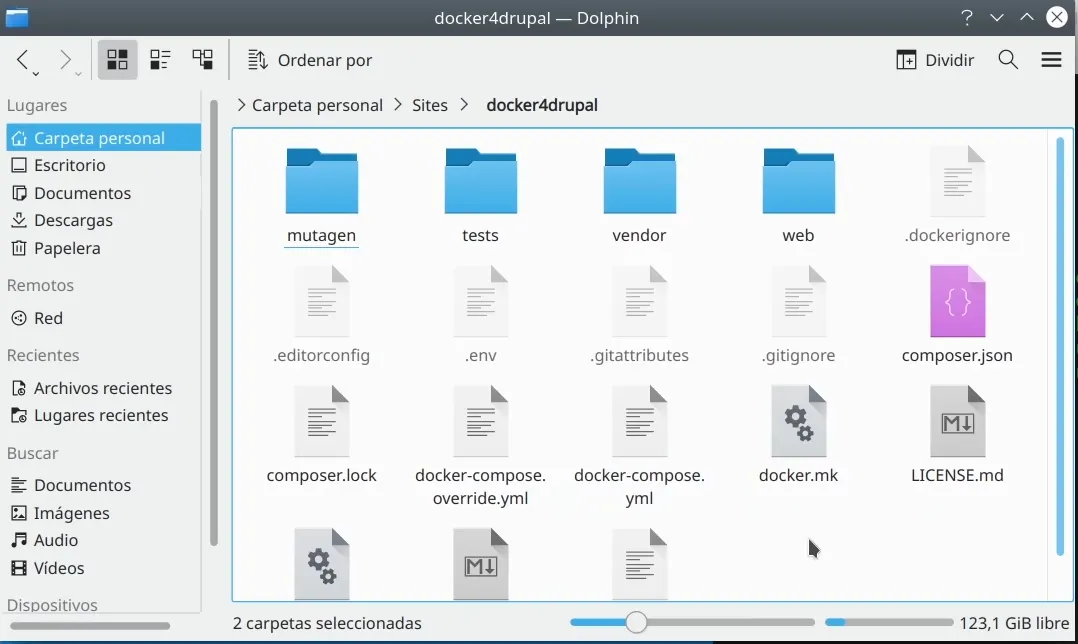Select text file icon below docker-compose.yml

(639, 564)
